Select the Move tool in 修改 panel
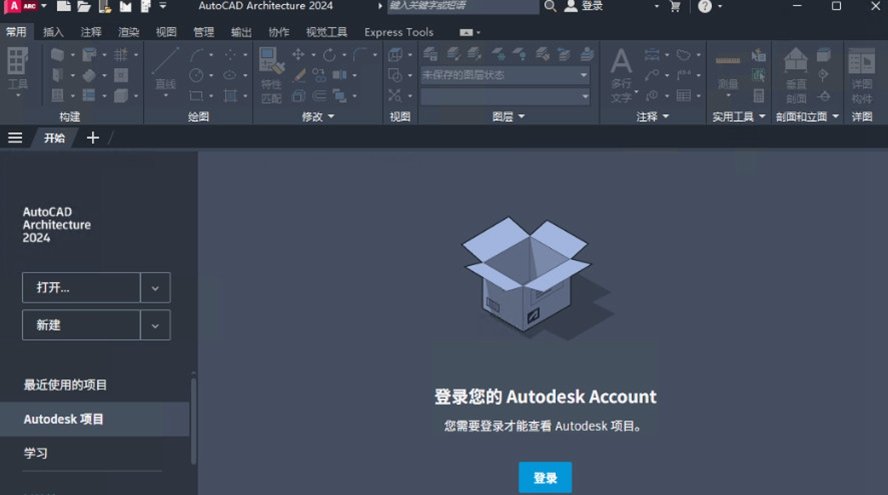This screenshot has width=888, height=495. tap(298, 54)
